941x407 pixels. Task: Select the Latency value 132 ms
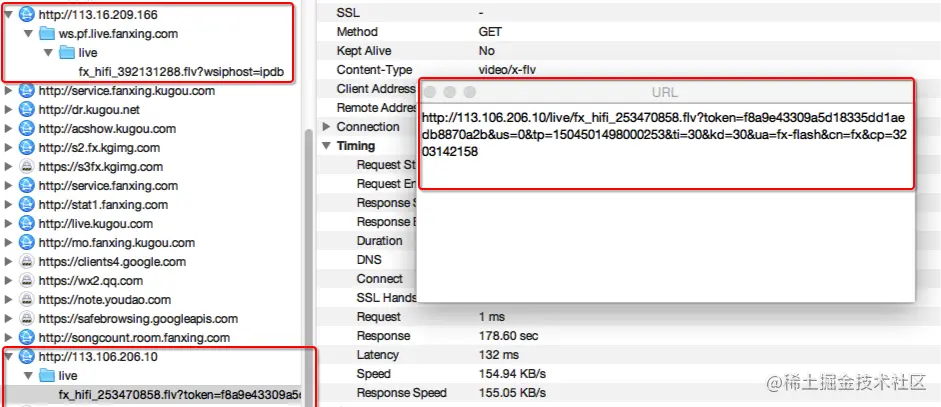point(498,355)
